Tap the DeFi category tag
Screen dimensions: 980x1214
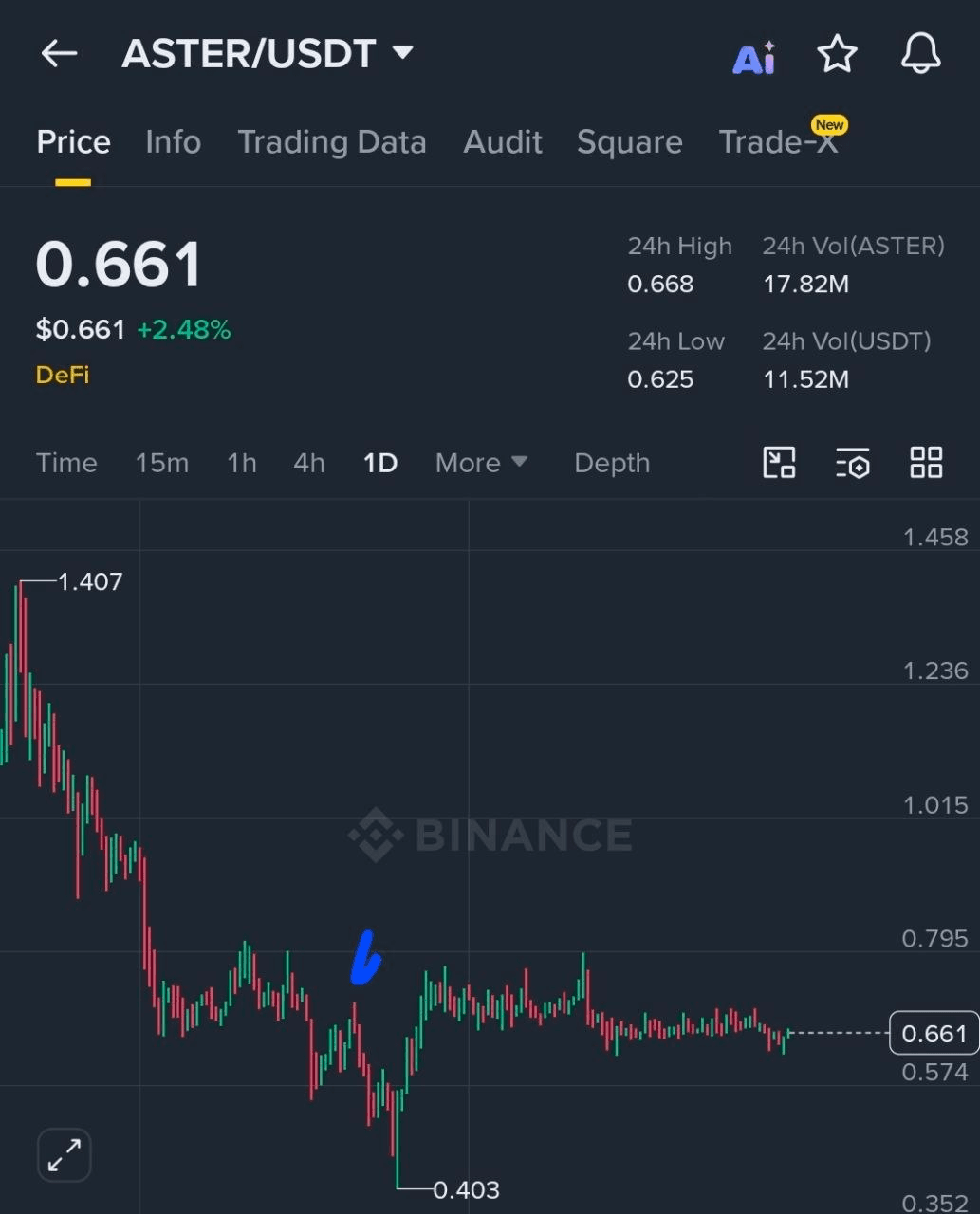pyautogui.click(x=63, y=375)
